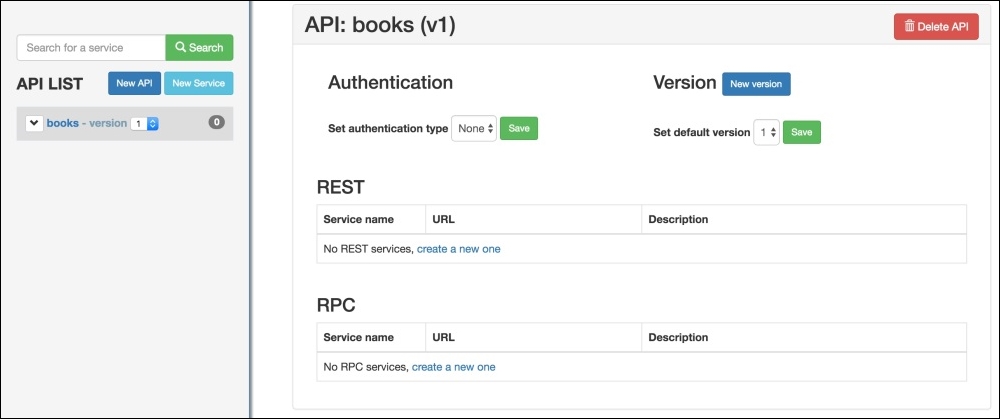Save the default version setting

point(801,132)
